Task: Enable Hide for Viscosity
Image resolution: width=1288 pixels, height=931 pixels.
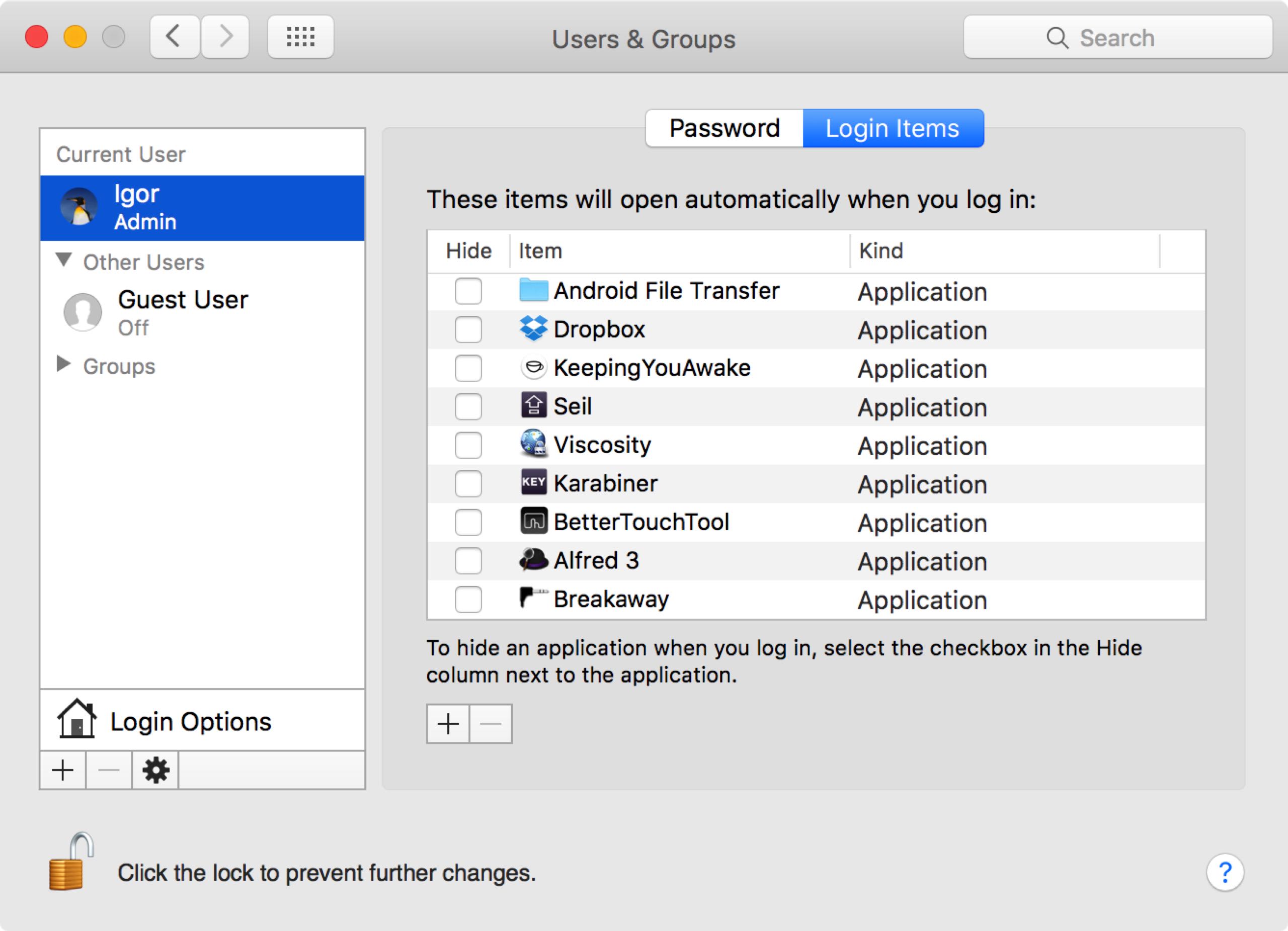Action: tap(468, 445)
